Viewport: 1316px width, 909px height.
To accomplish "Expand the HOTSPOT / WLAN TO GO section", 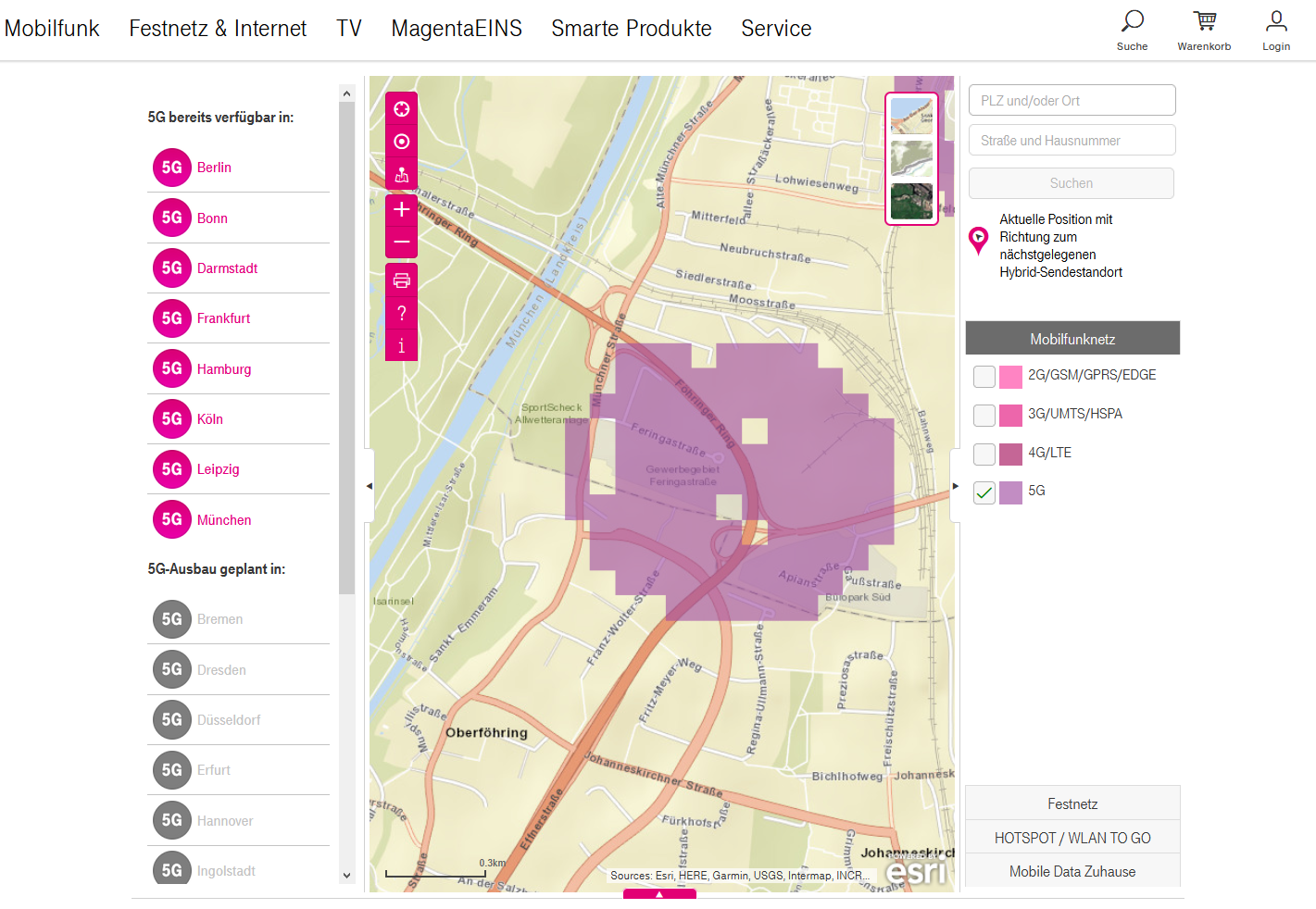I will coord(1072,838).
